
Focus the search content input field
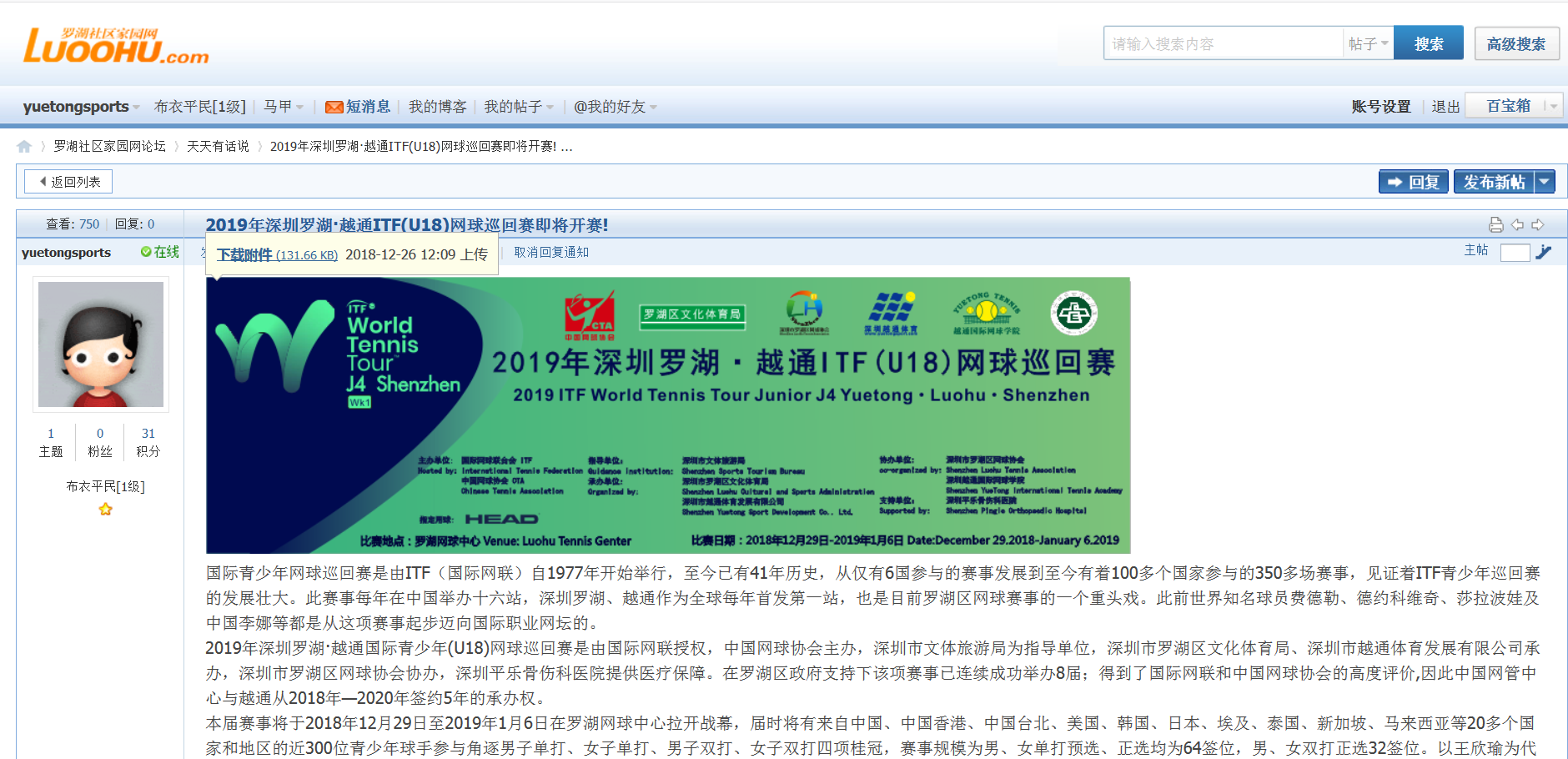[1223, 43]
